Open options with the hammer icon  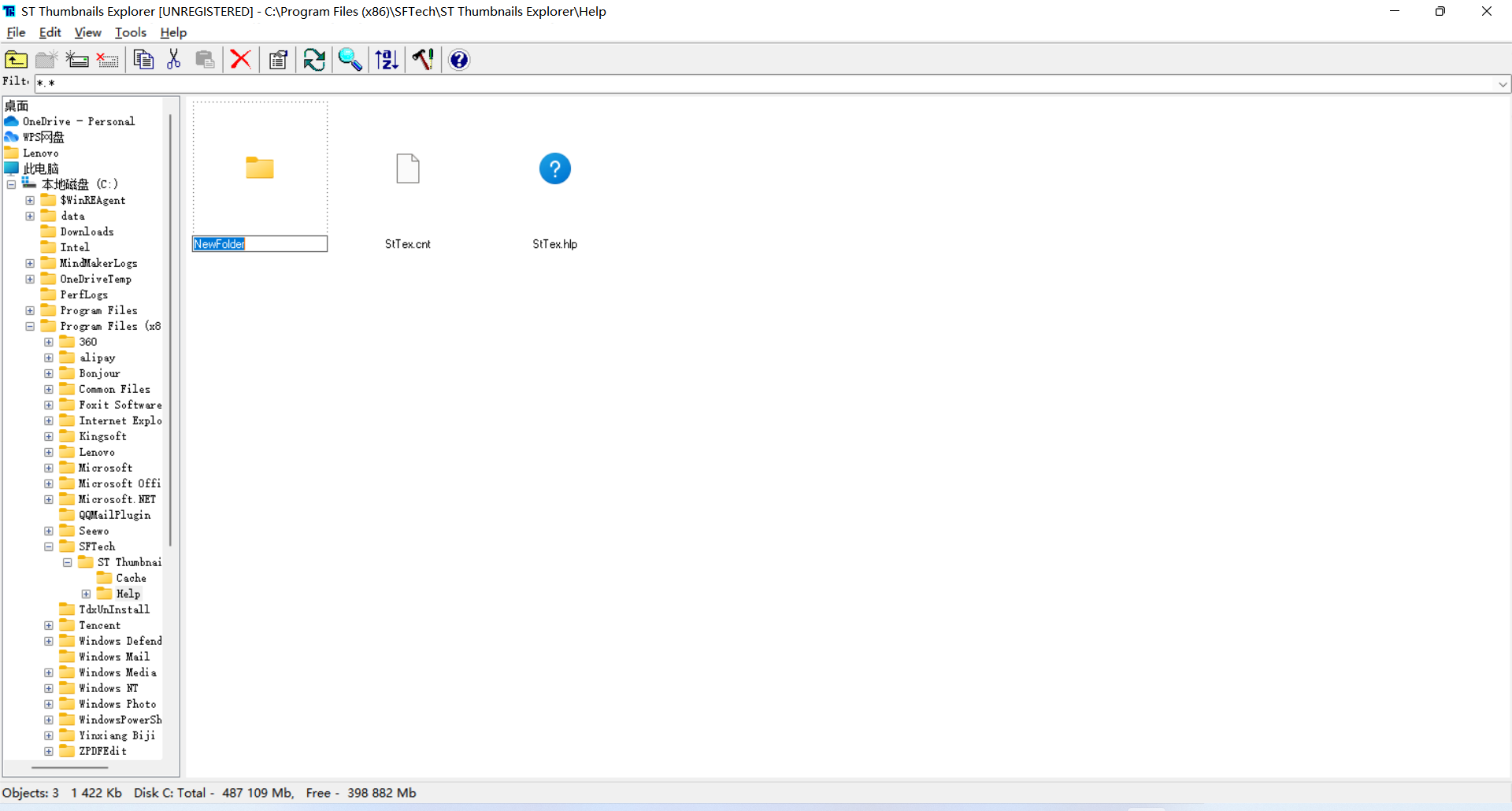[423, 60]
